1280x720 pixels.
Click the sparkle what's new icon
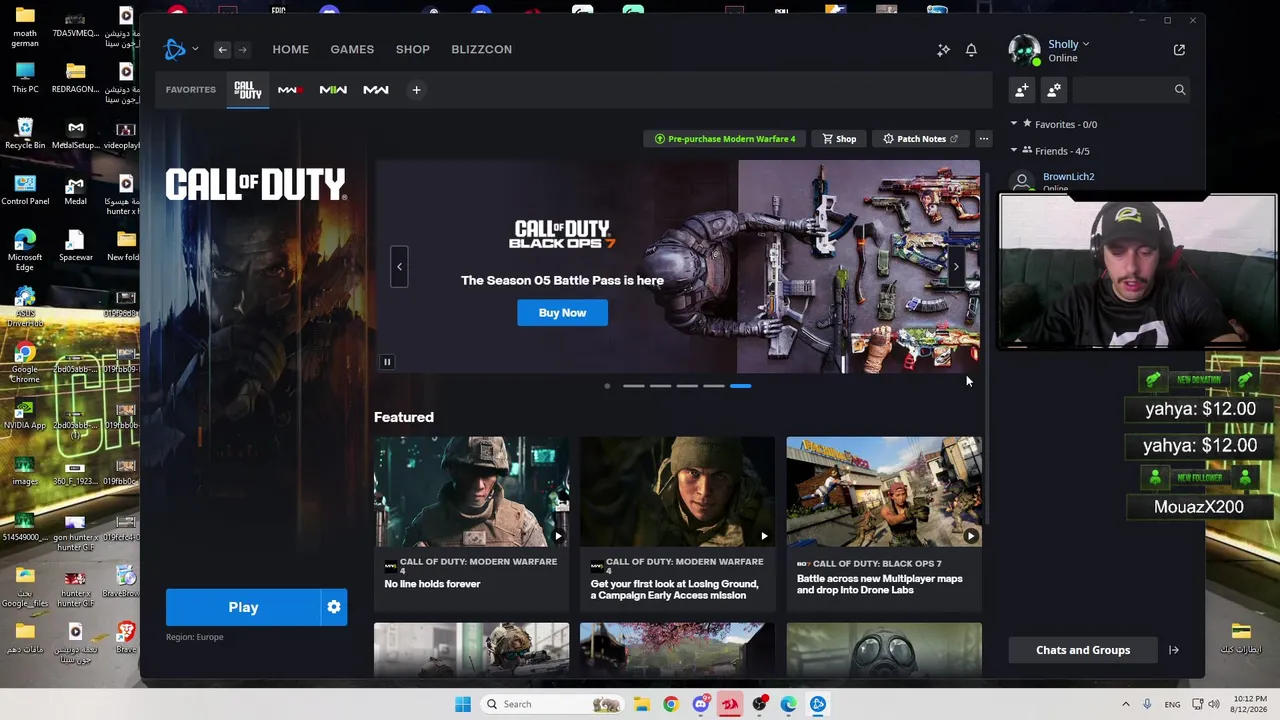click(943, 49)
